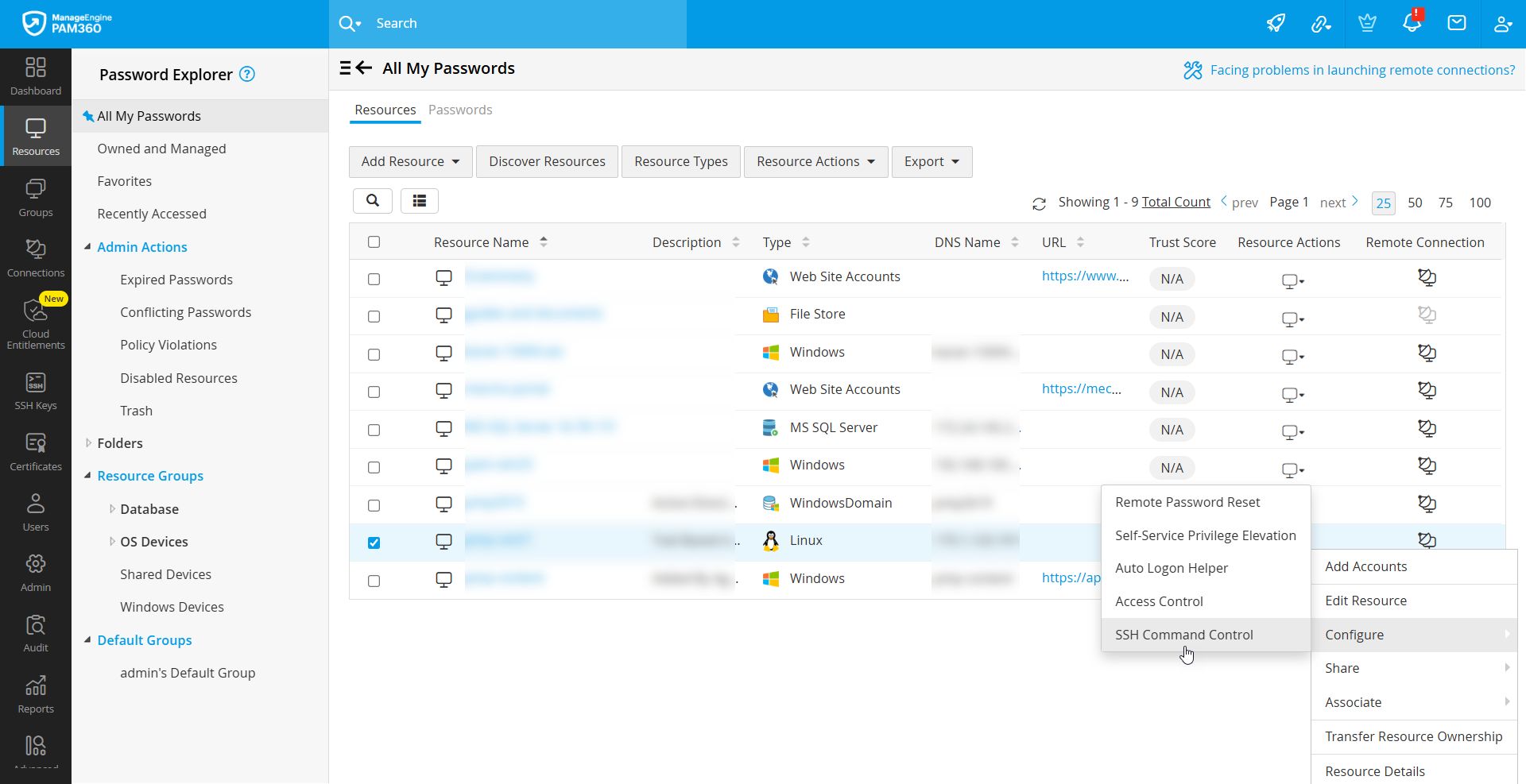This screenshot has width=1526, height=784.
Task: Choose SSH Command Control from the submenu
Action: click(1183, 635)
